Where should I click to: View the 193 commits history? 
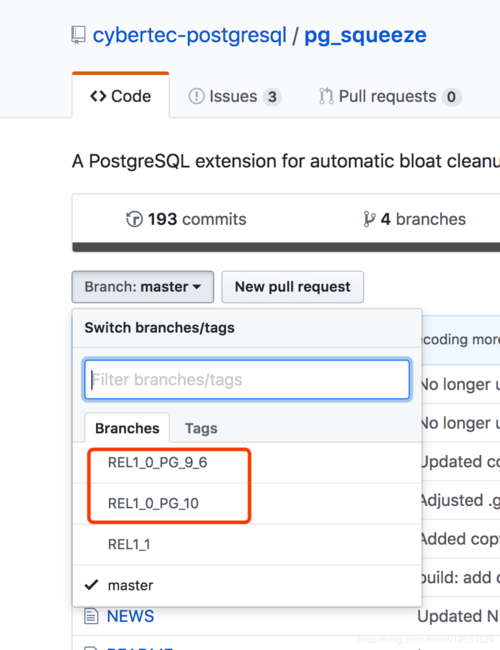186,219
